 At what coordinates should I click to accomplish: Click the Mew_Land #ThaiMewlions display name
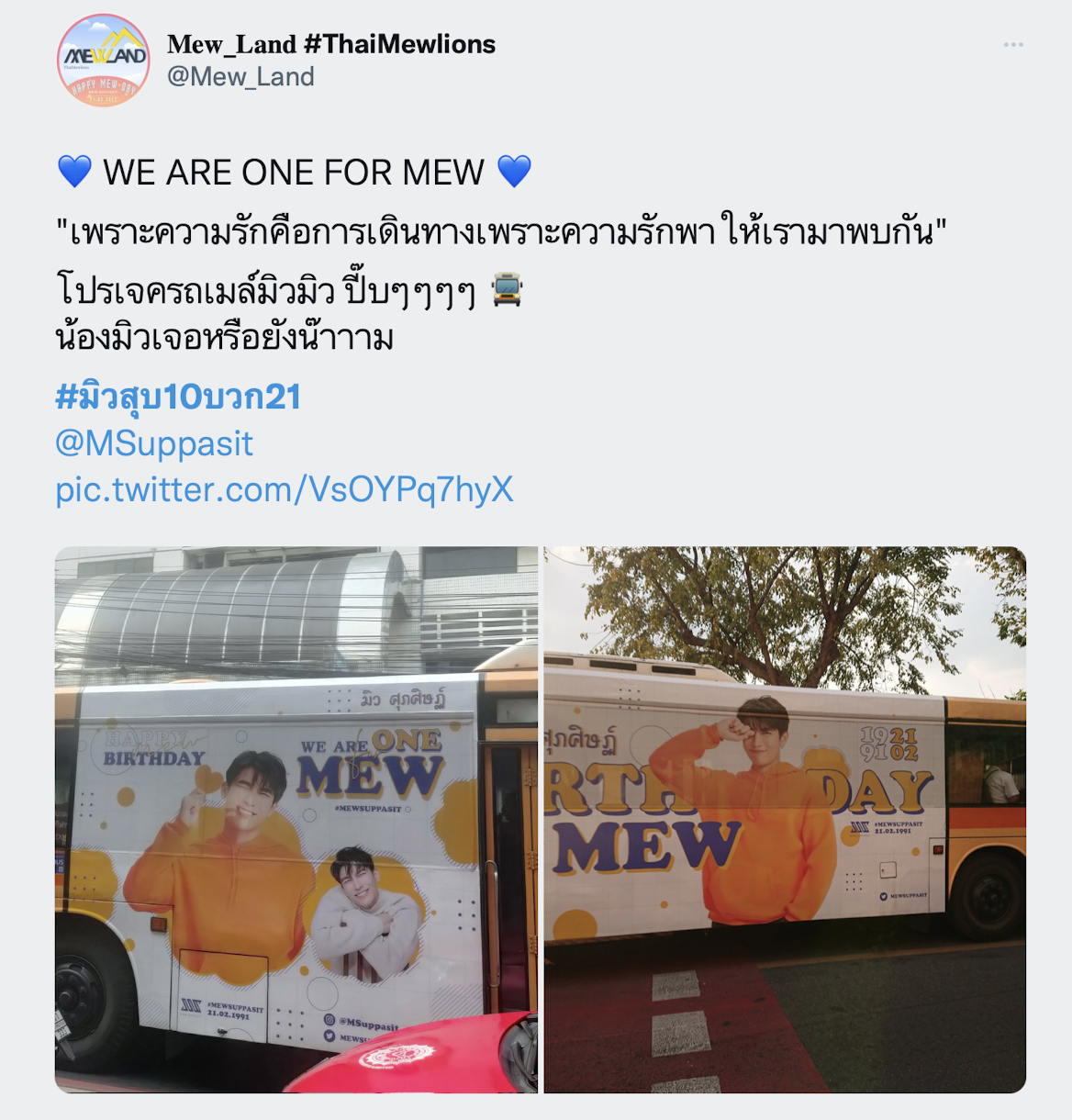coord(331,44)
